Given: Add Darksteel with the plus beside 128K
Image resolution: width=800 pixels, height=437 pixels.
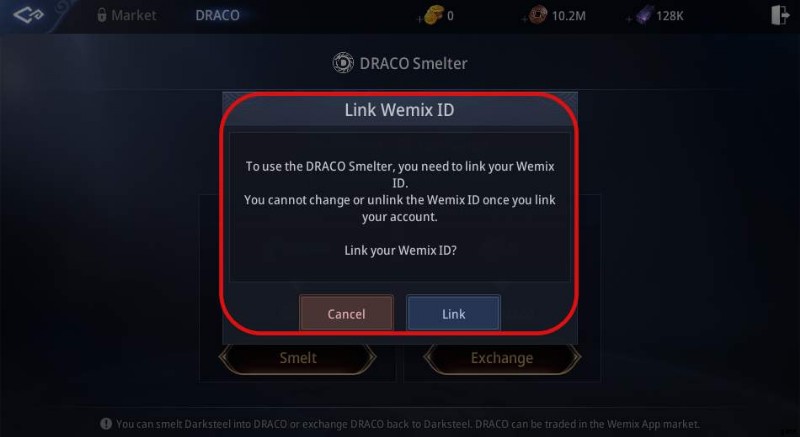Looking at the screenshot, I should pyautogui.click(x=629, y=19).
